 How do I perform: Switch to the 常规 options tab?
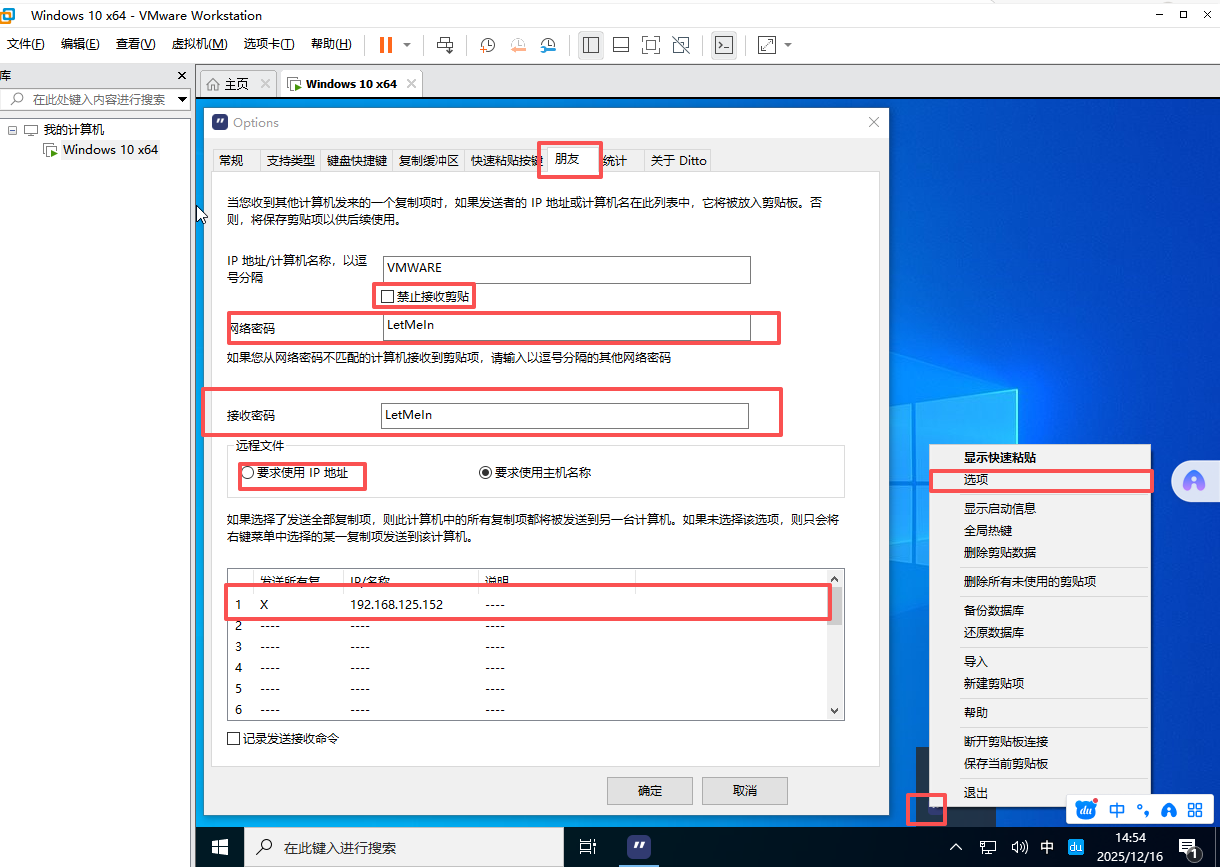coord(231,160)
